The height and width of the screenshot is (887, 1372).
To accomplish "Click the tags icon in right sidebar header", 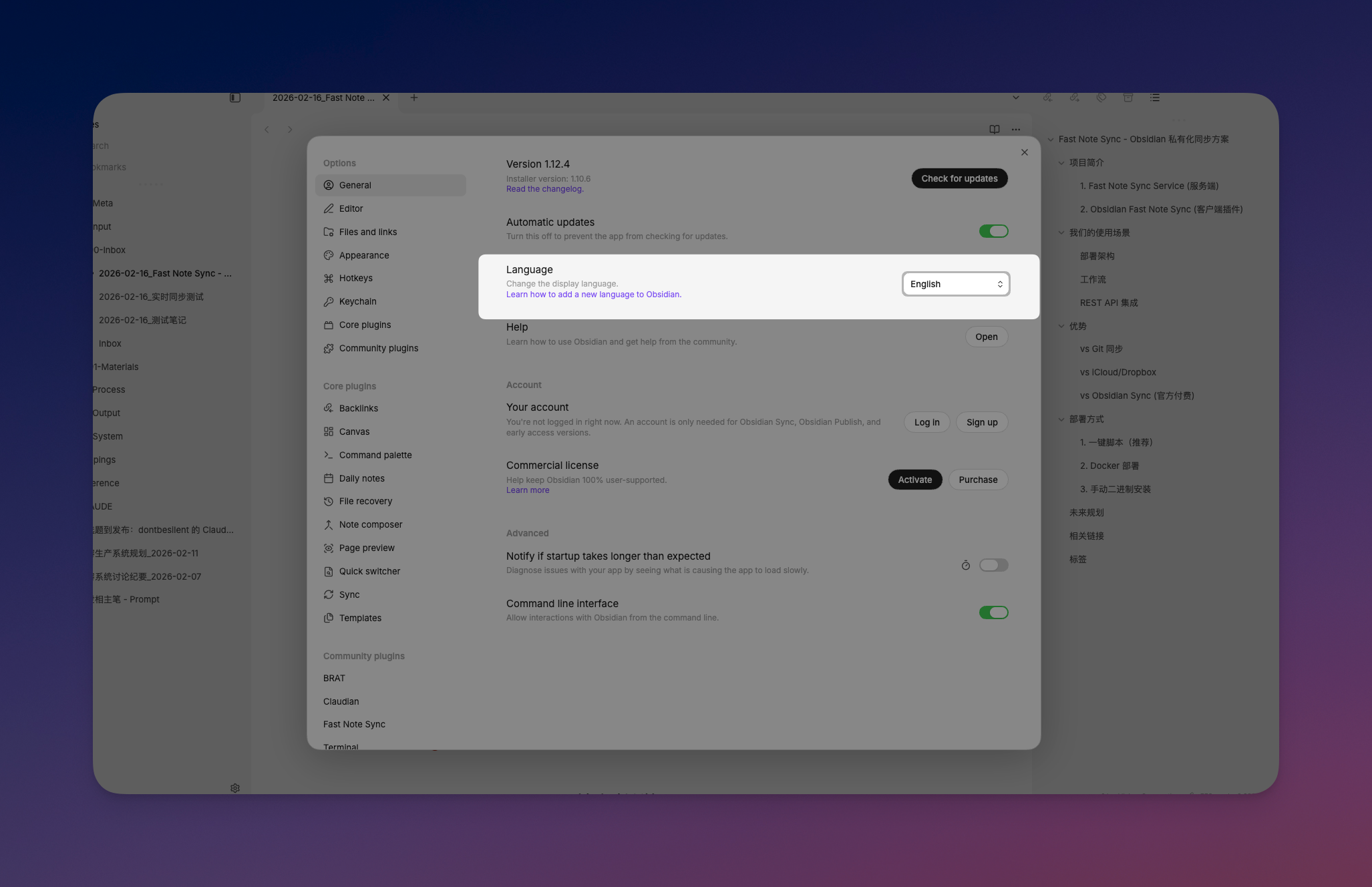I will point(1101,98).
